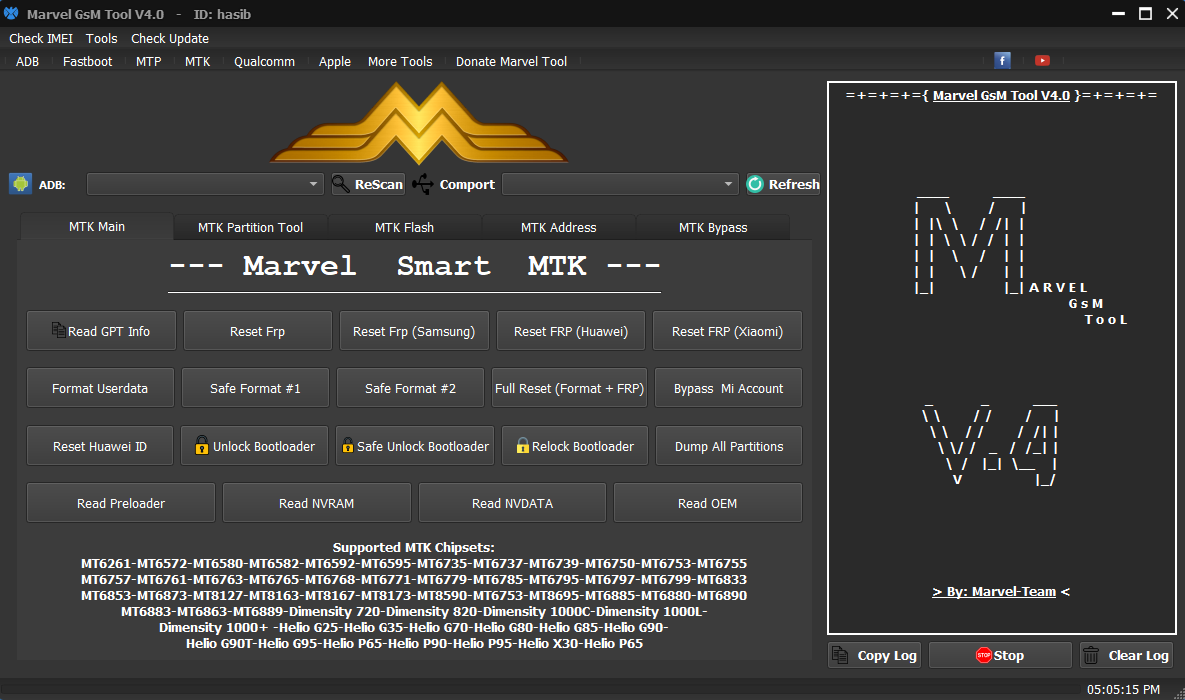The height and width of the screenshot is (700, 1185).
Task: Open the Tools menu
Action: (x=101, y=39)
